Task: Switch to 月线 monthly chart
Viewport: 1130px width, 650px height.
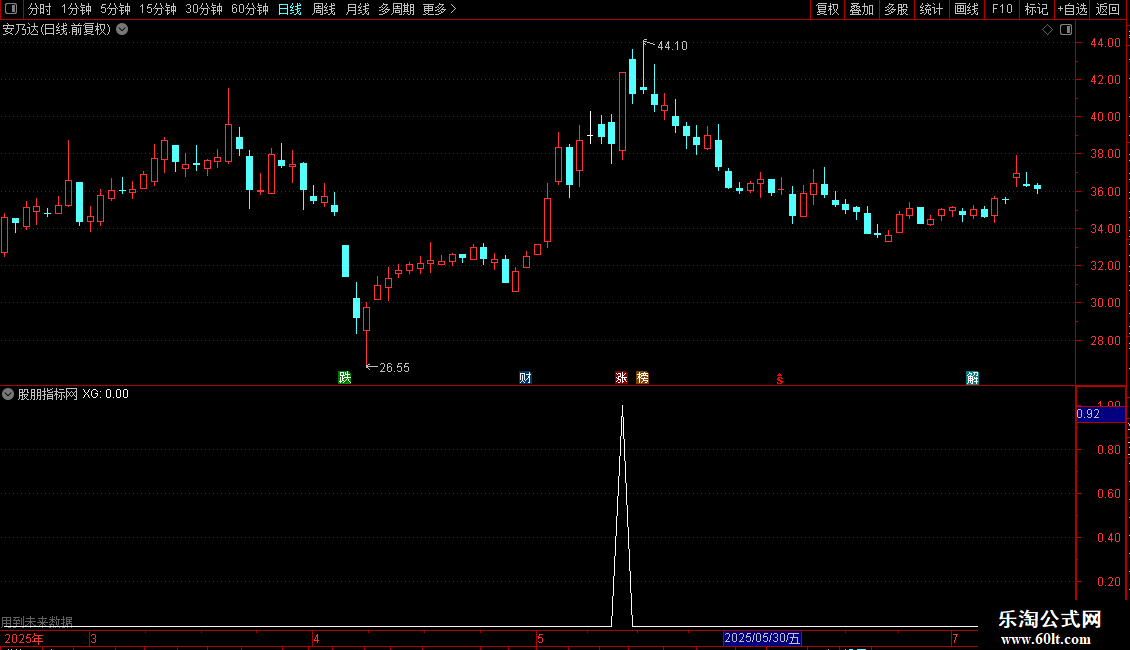Action: pos(357,9)
